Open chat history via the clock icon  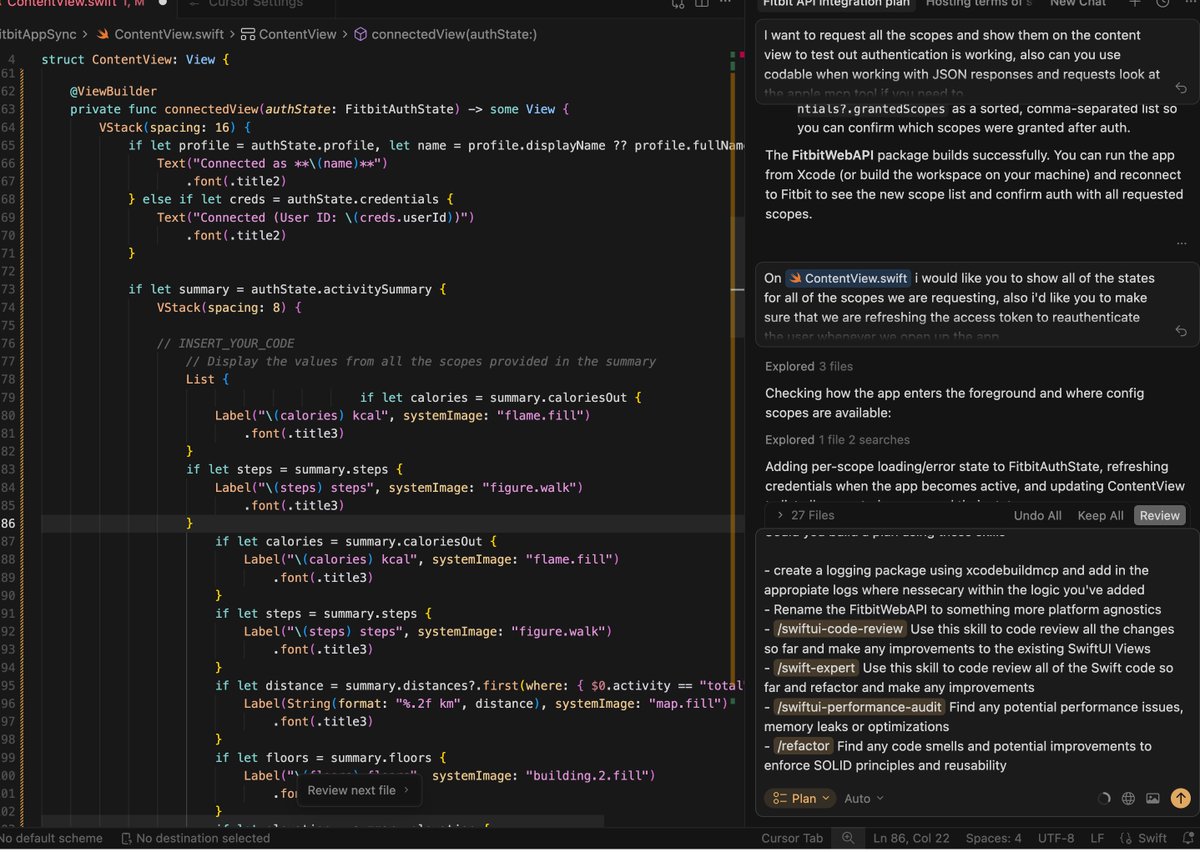tap(1163, 4)
